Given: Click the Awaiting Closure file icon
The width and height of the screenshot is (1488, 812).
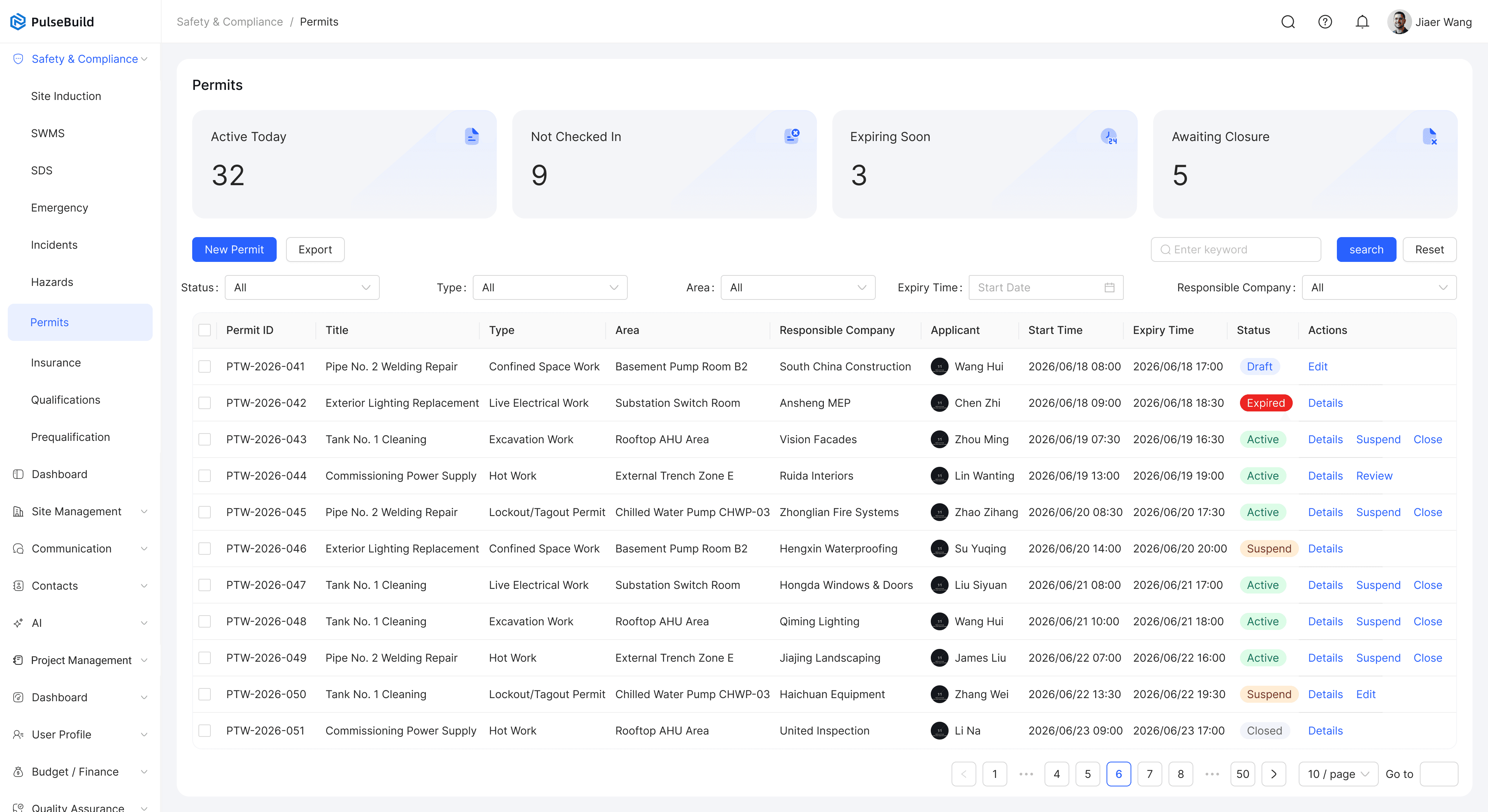Looking at the screenshot, I should (1429, 136).
